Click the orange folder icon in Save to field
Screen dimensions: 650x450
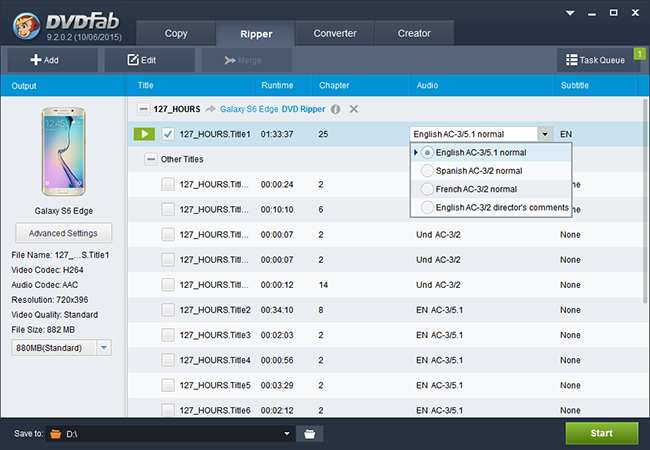(56, 434)
